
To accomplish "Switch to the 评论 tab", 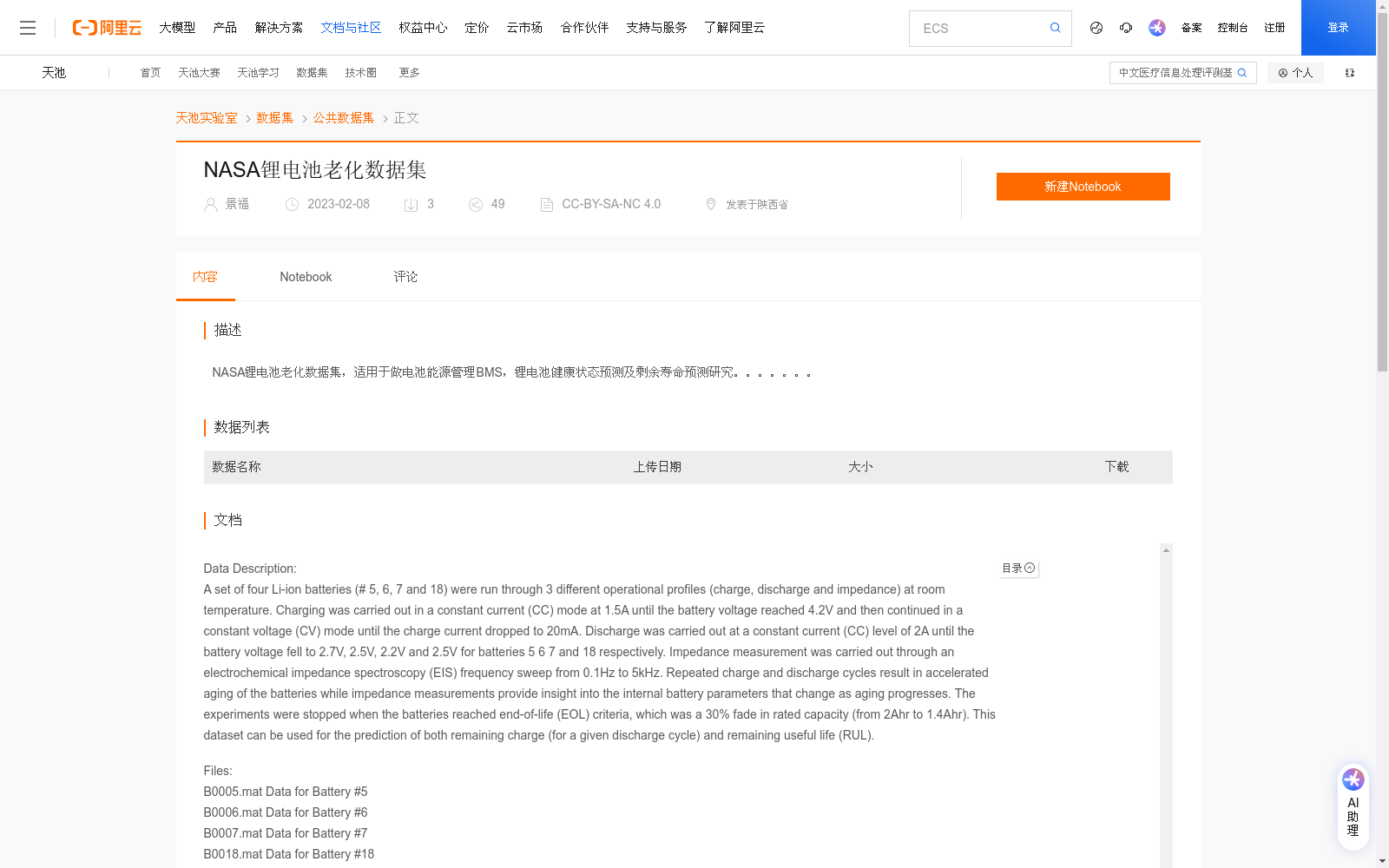I will coord(405,277).
